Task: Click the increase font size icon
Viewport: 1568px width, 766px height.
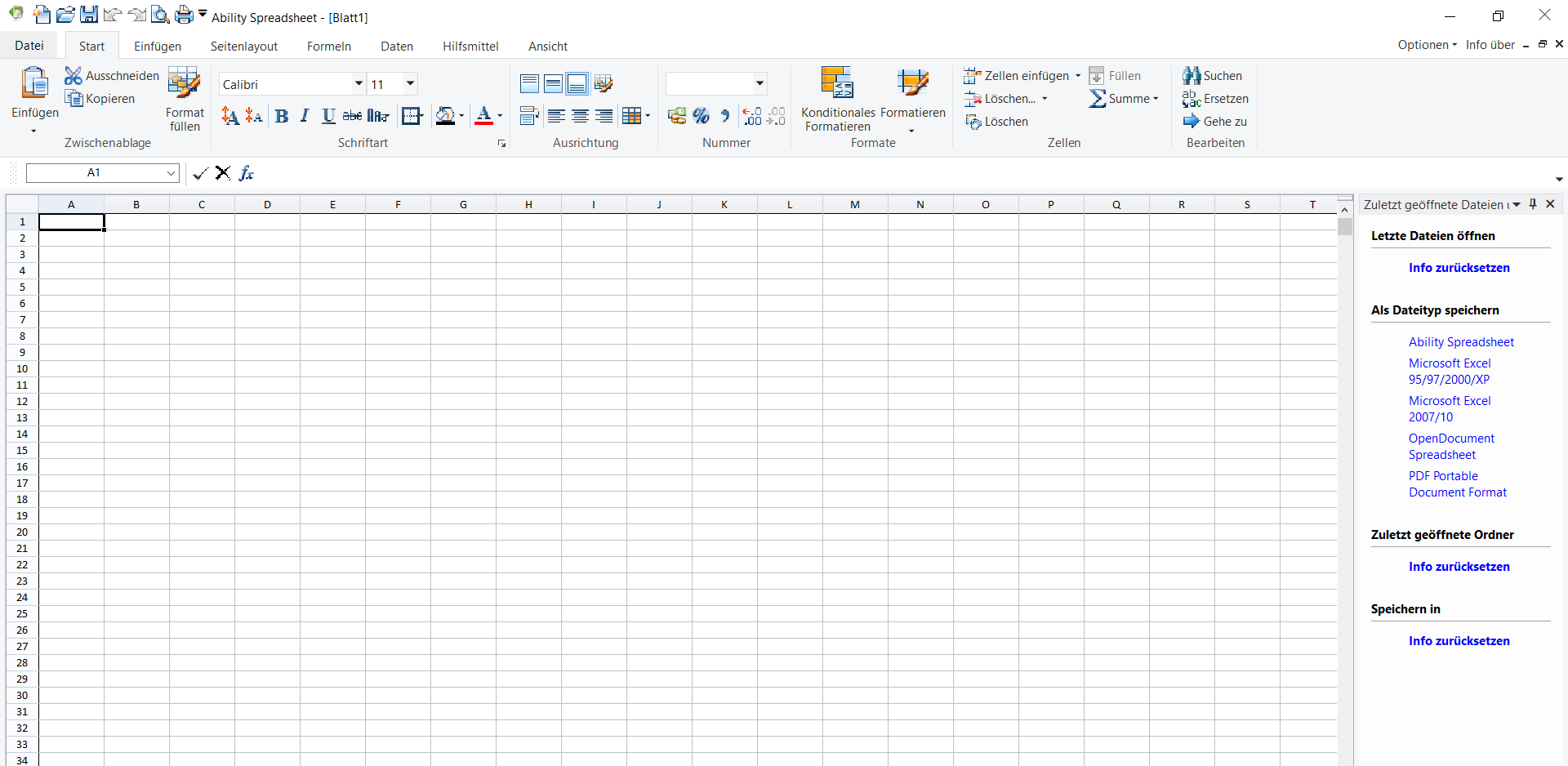Action: 230,116
